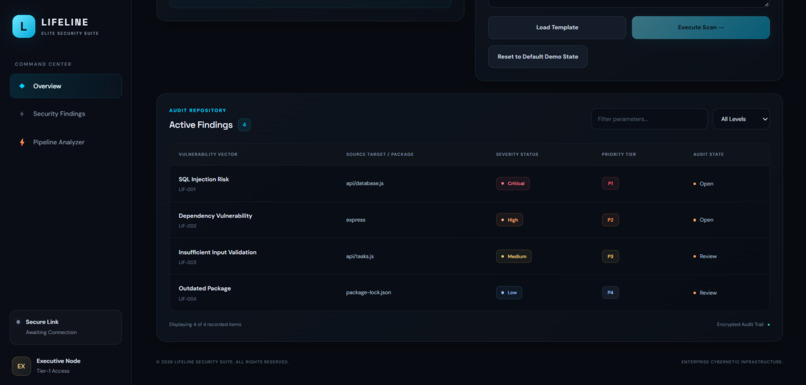Click Outdated Package finding
The width and height of the screenshot is (806, 385).
(205, 288)
